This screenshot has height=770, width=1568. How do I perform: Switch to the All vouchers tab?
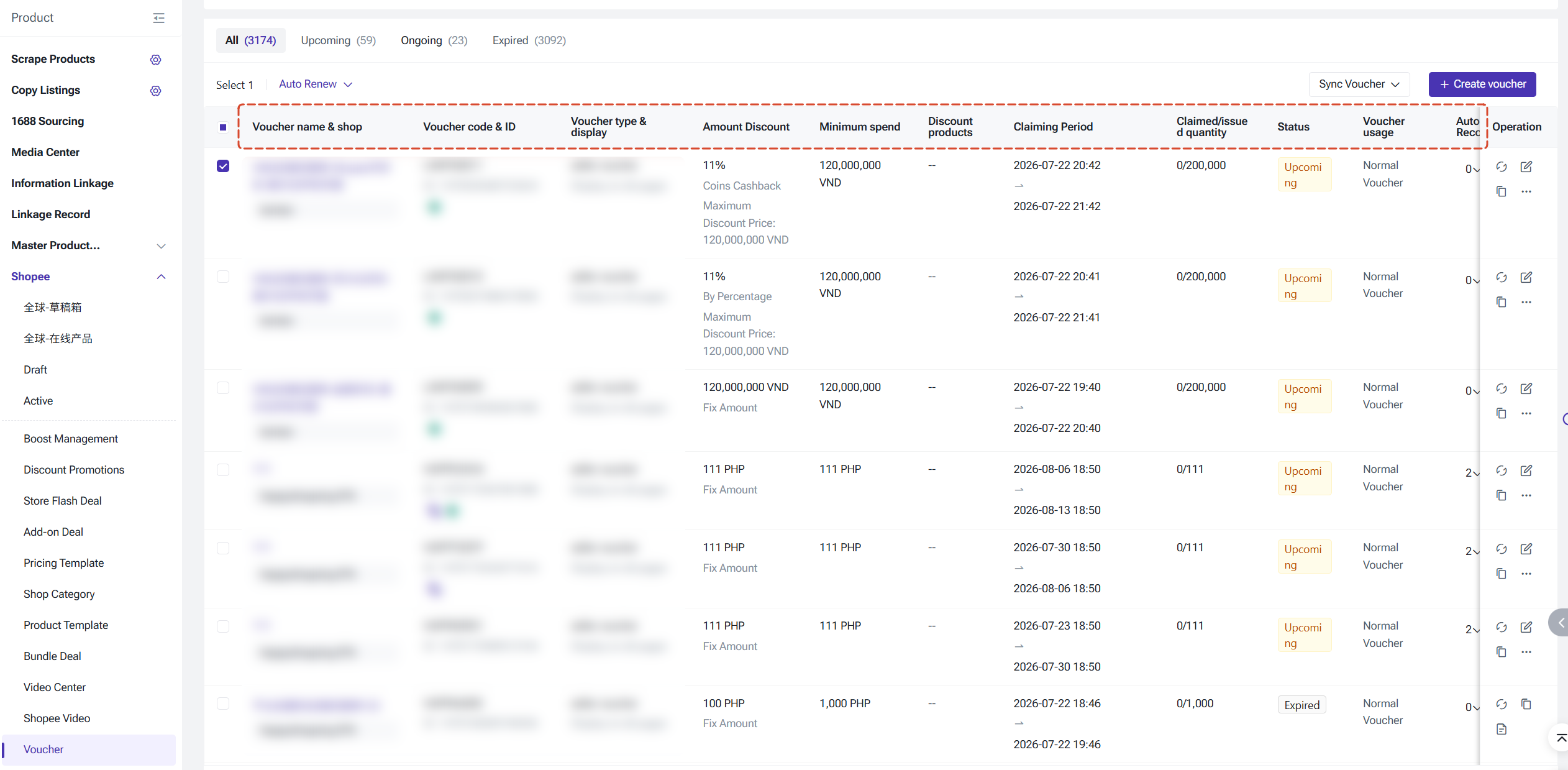coord(251,40)
